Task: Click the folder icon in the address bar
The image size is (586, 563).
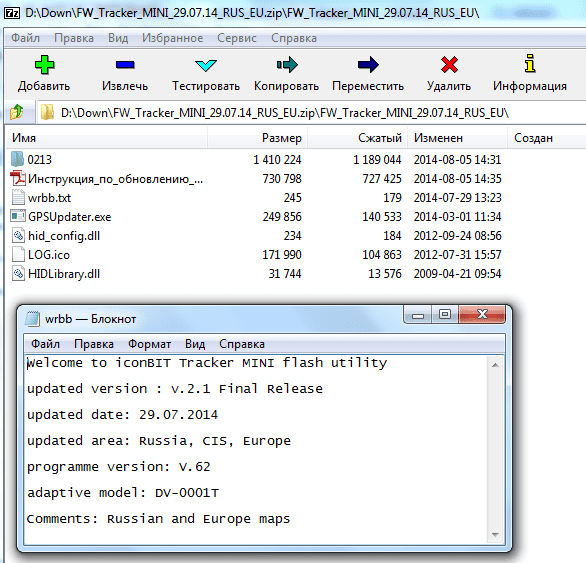Action: [x=47, y=112]
